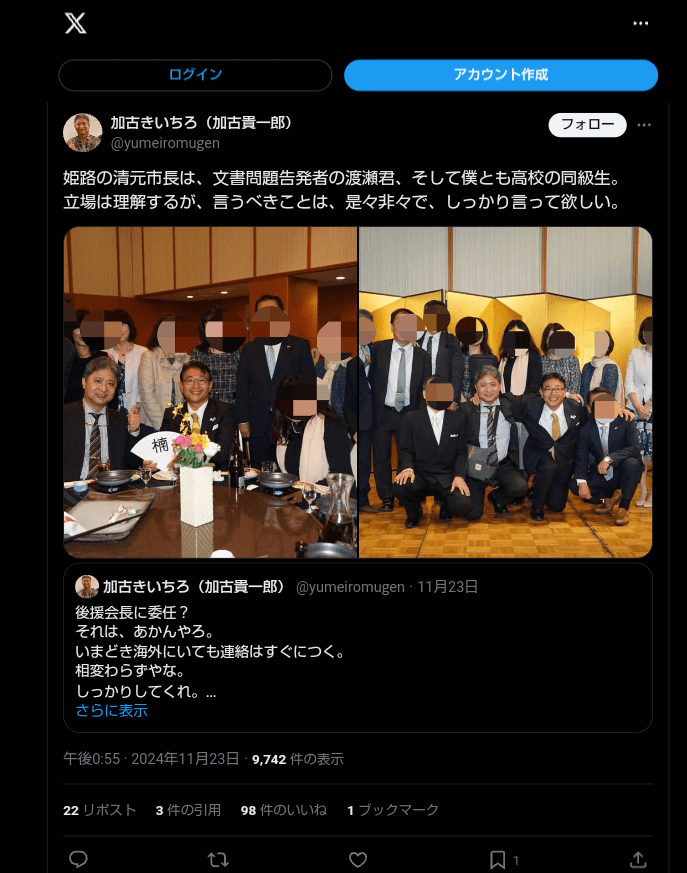This screenshot has width=687, height=873.
Task: View the 22 リポスト list
Action: 100,810
